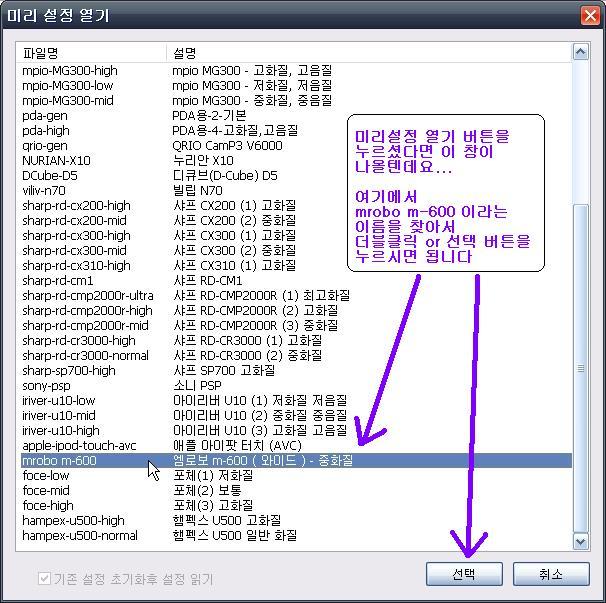
Task: Click description 누리안 X10
Action: click(203, 160)
